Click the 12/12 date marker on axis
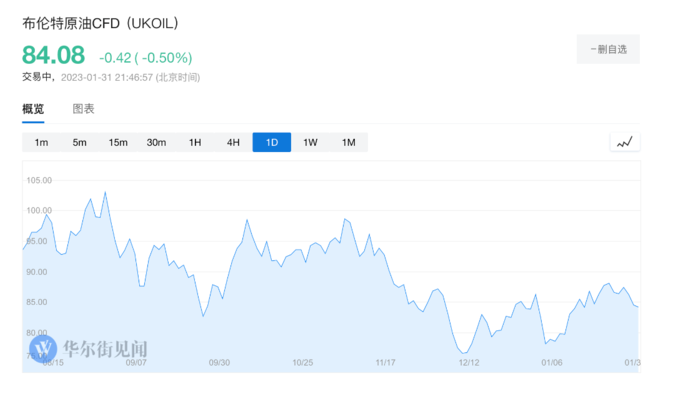 [469, 363]
